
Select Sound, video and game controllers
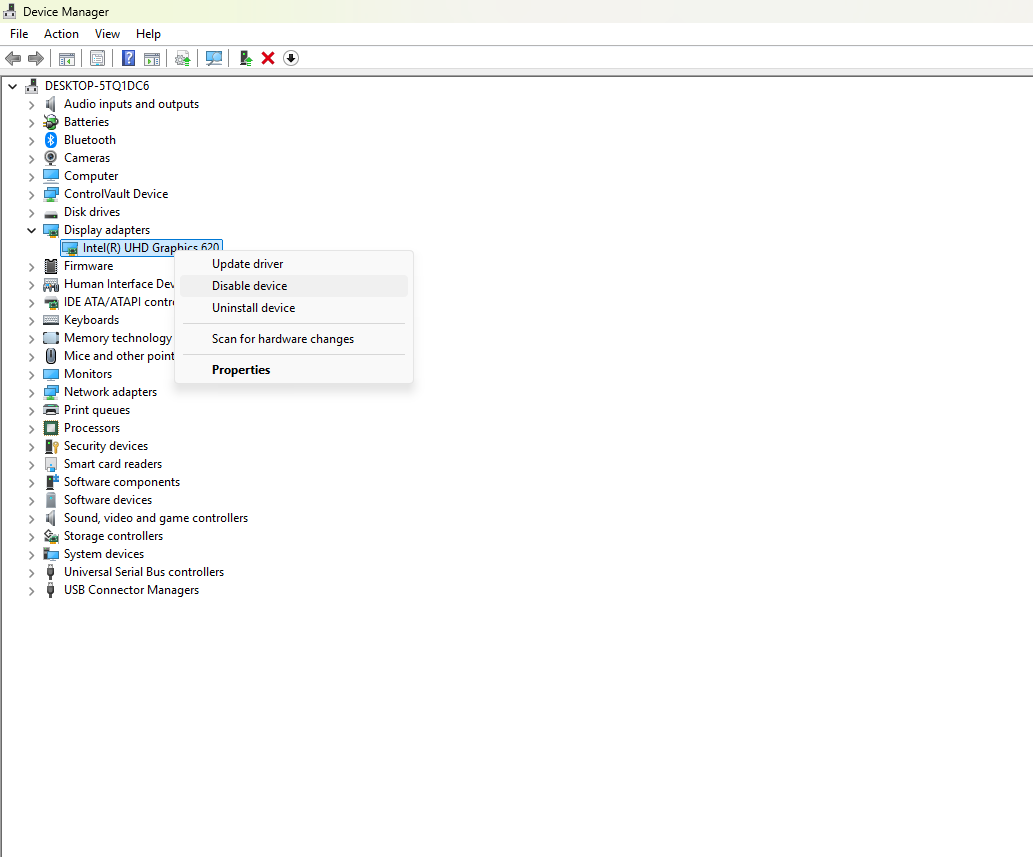click(155, 518)
